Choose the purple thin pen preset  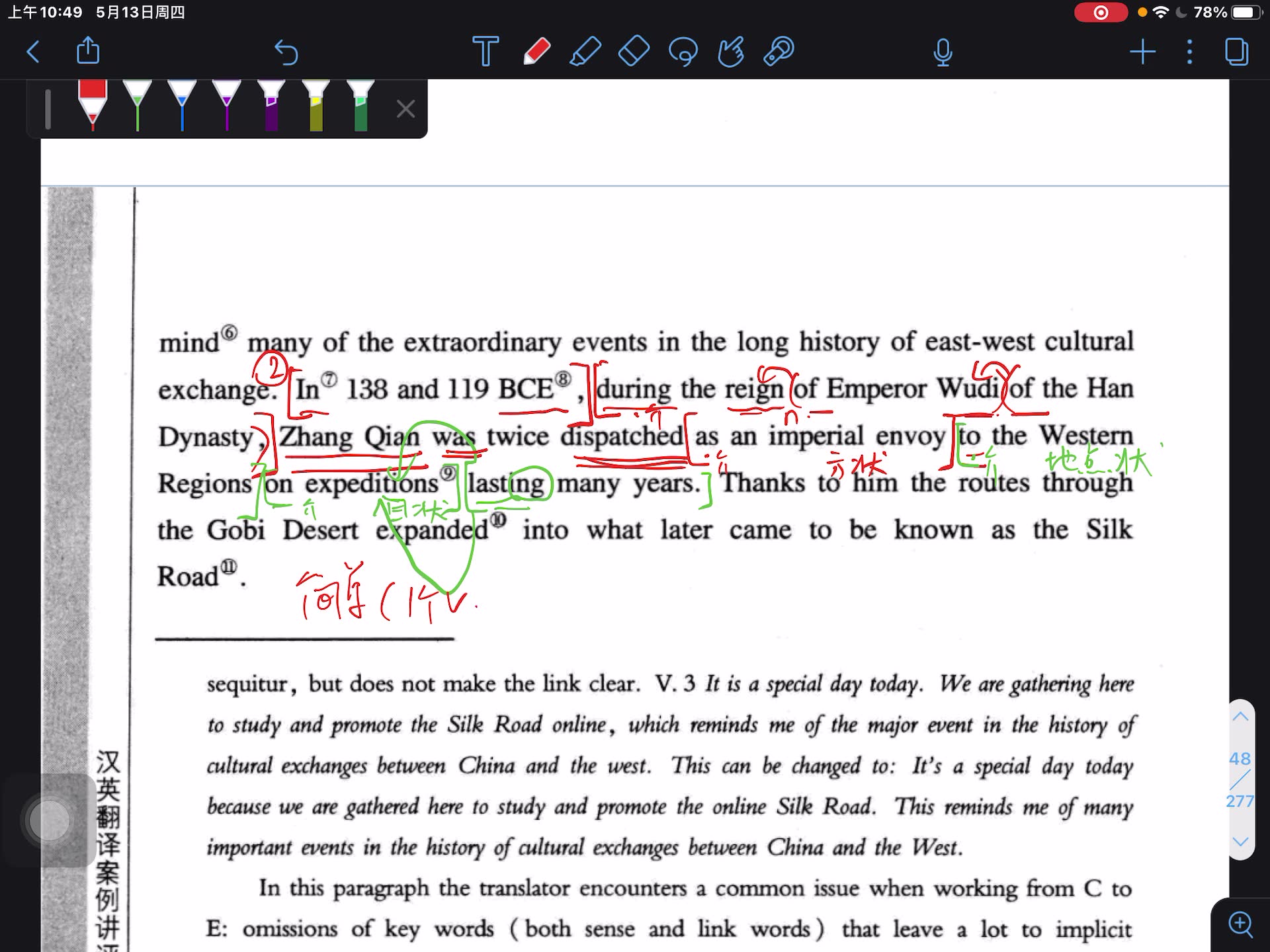click(226, 106)
